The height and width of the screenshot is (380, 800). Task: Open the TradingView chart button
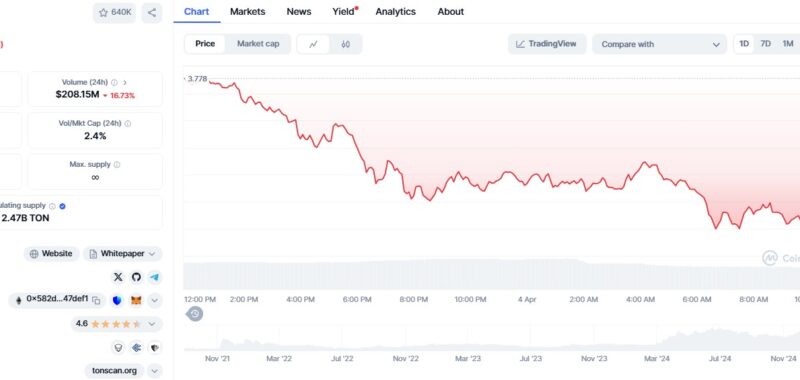[x=547, y=44]
